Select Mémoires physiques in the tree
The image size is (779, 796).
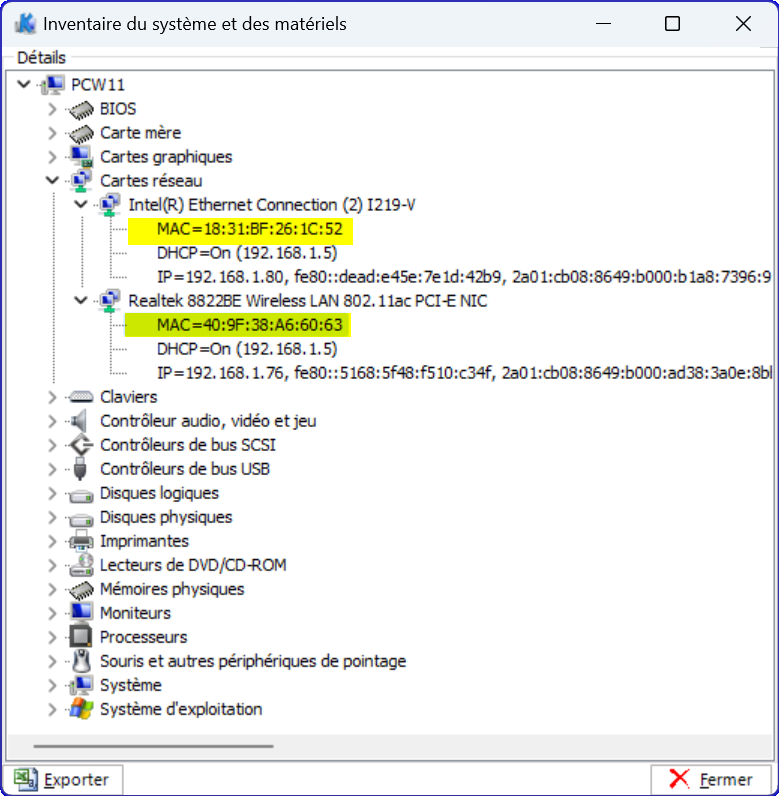tap(172, 589)
